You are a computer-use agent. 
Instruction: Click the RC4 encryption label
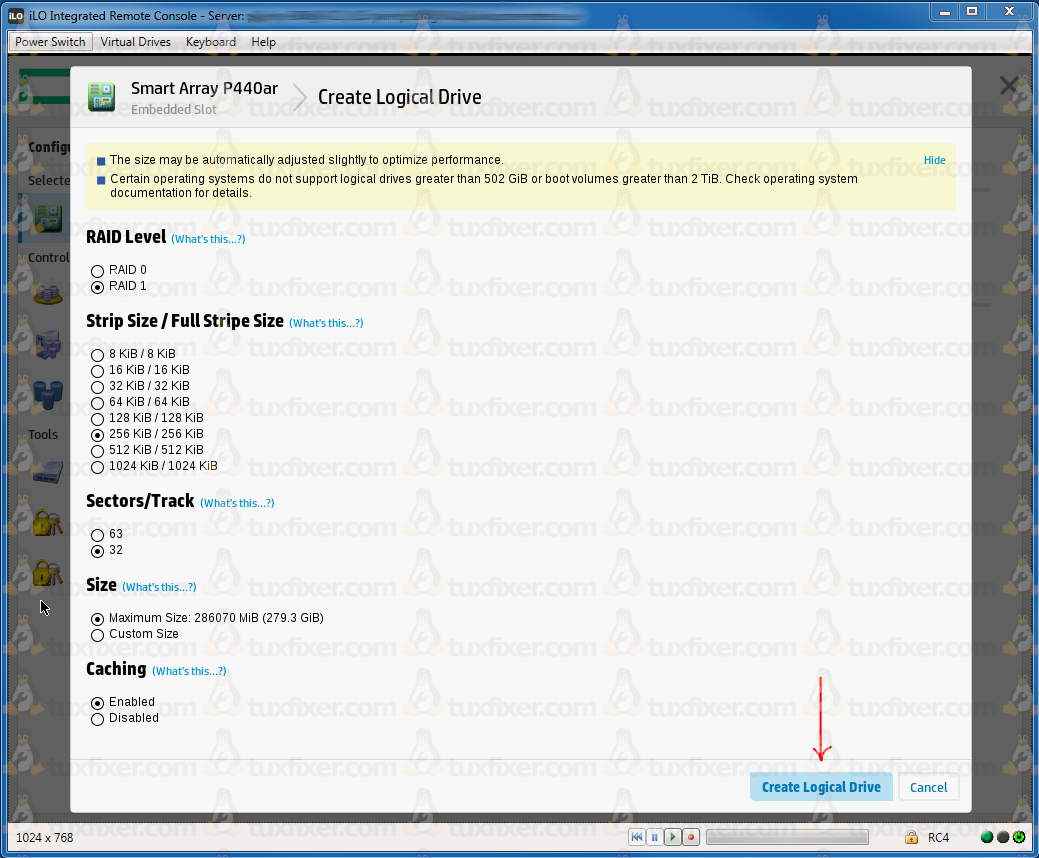click(x=938, y=837)
